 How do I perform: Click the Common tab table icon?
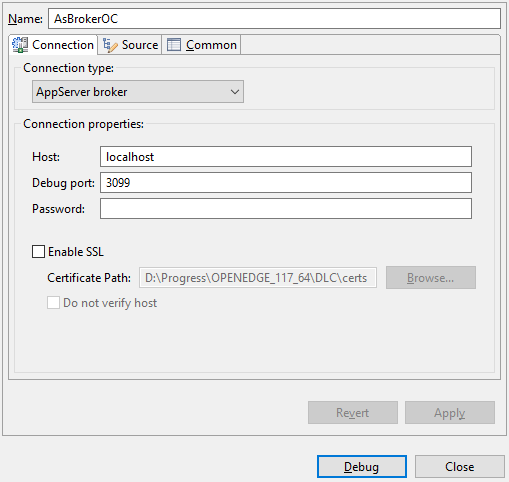pos(174,45)
